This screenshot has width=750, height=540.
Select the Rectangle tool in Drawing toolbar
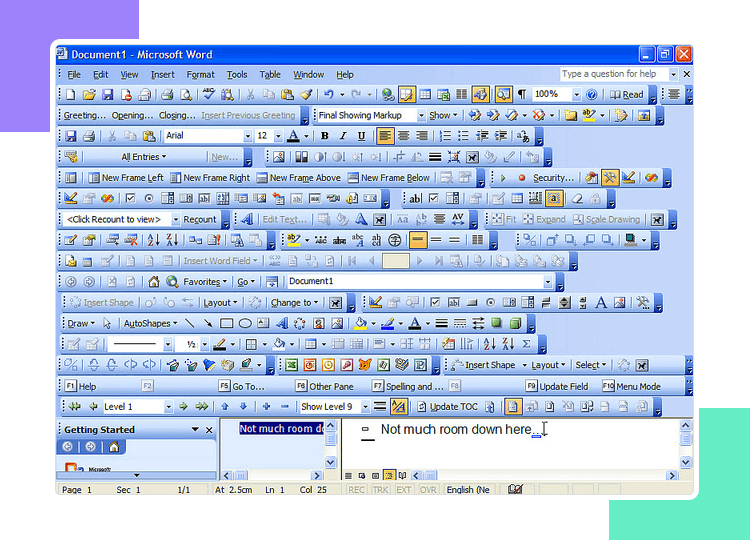tap(226, 324)
